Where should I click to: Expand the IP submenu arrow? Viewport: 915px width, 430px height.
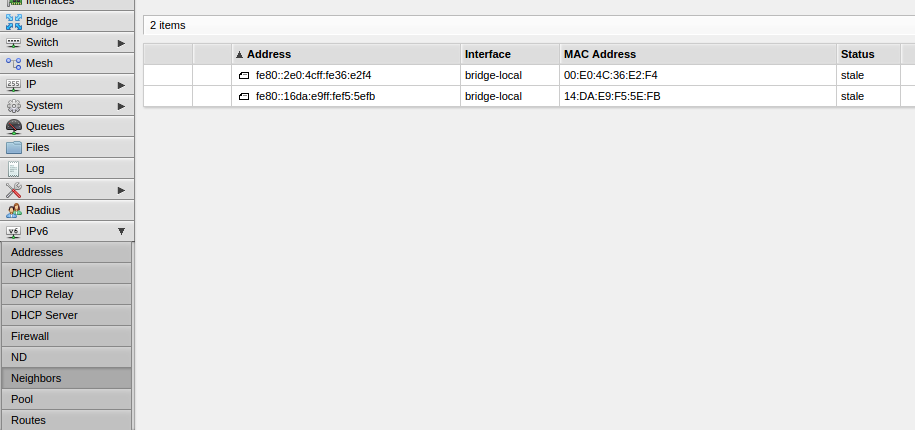121,84
